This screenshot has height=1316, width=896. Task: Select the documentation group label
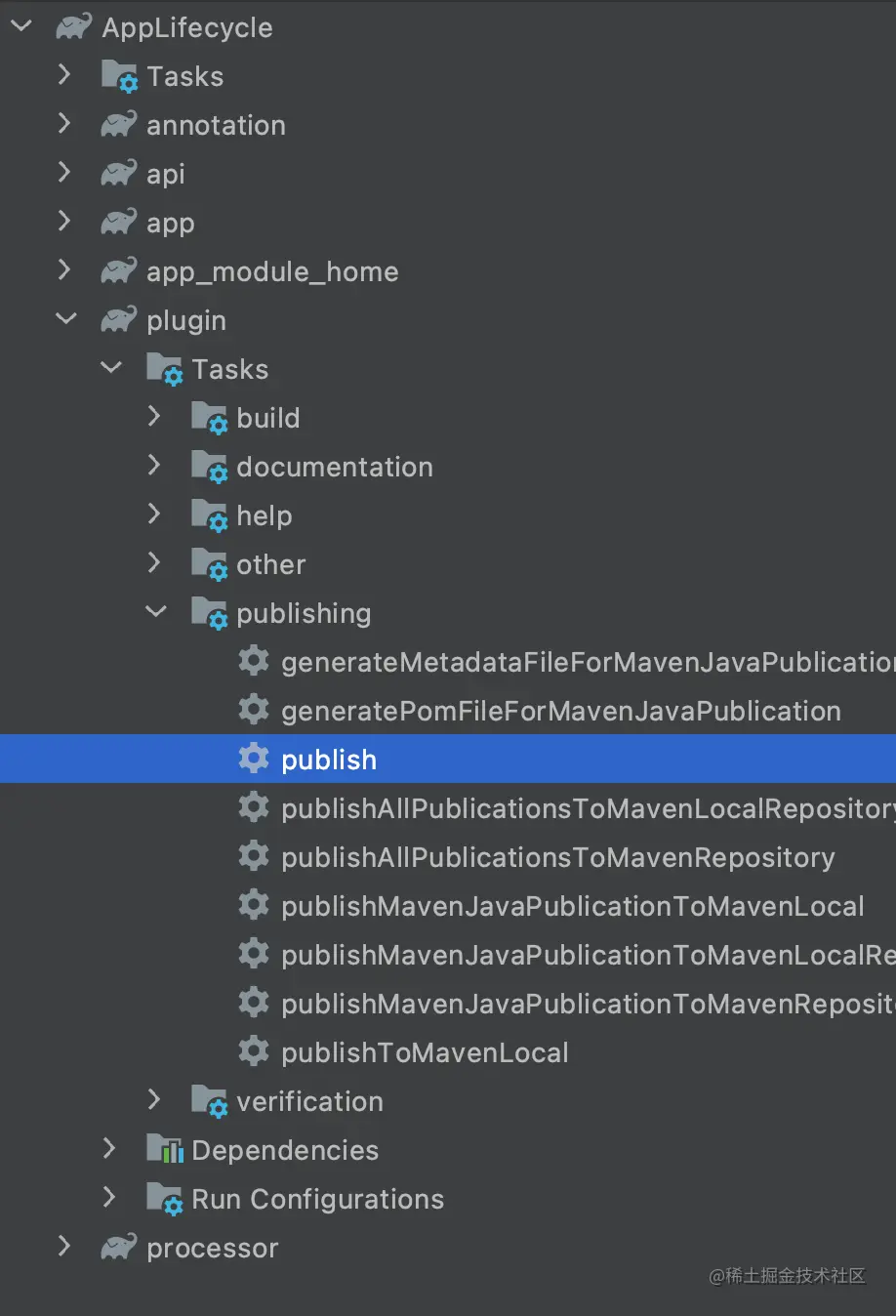[x=335, y=467]
